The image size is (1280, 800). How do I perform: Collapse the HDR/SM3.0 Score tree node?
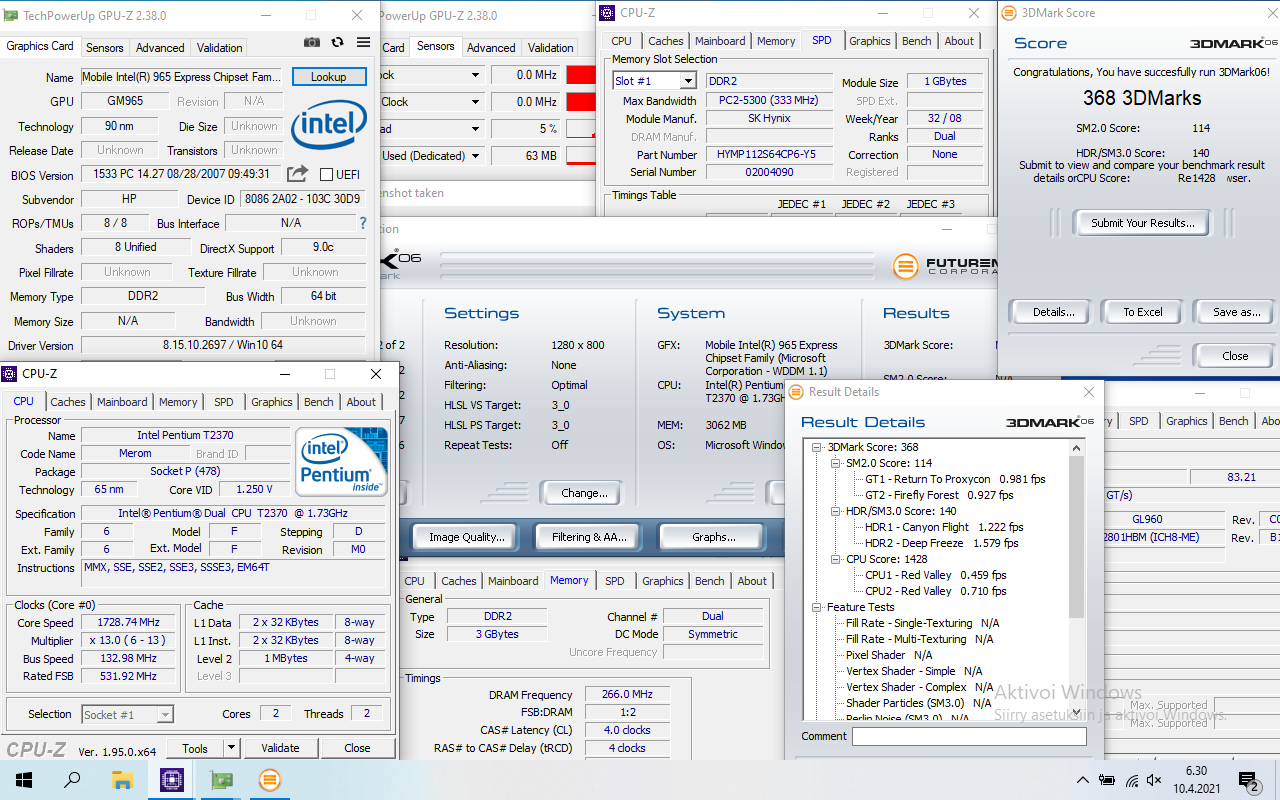tap(835, 511)
